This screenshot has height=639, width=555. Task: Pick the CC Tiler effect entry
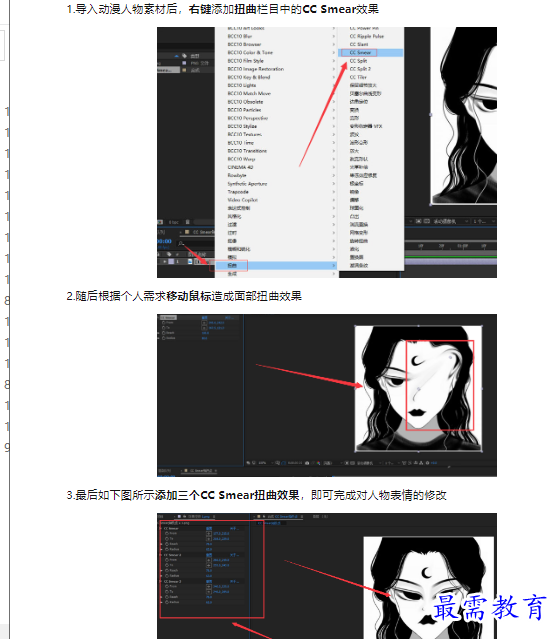[358, 77]
